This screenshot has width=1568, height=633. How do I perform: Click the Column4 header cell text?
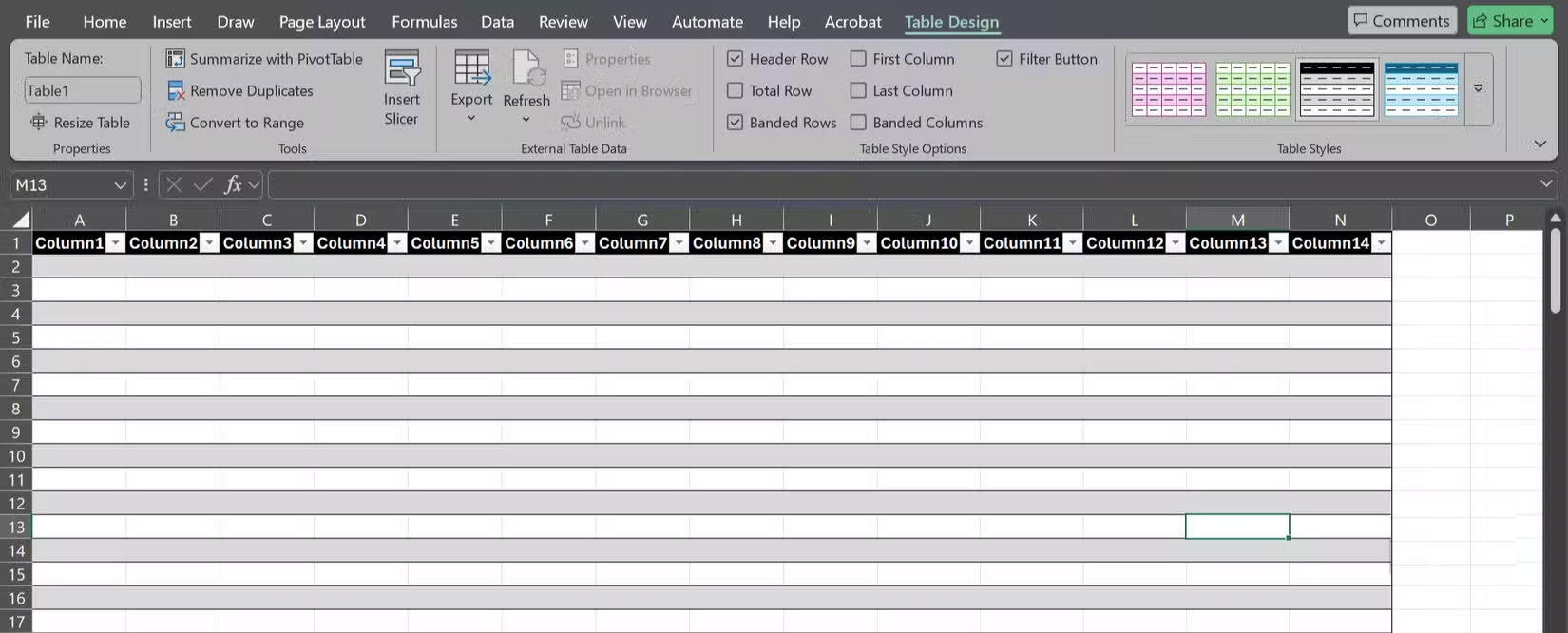click(351, 243)
